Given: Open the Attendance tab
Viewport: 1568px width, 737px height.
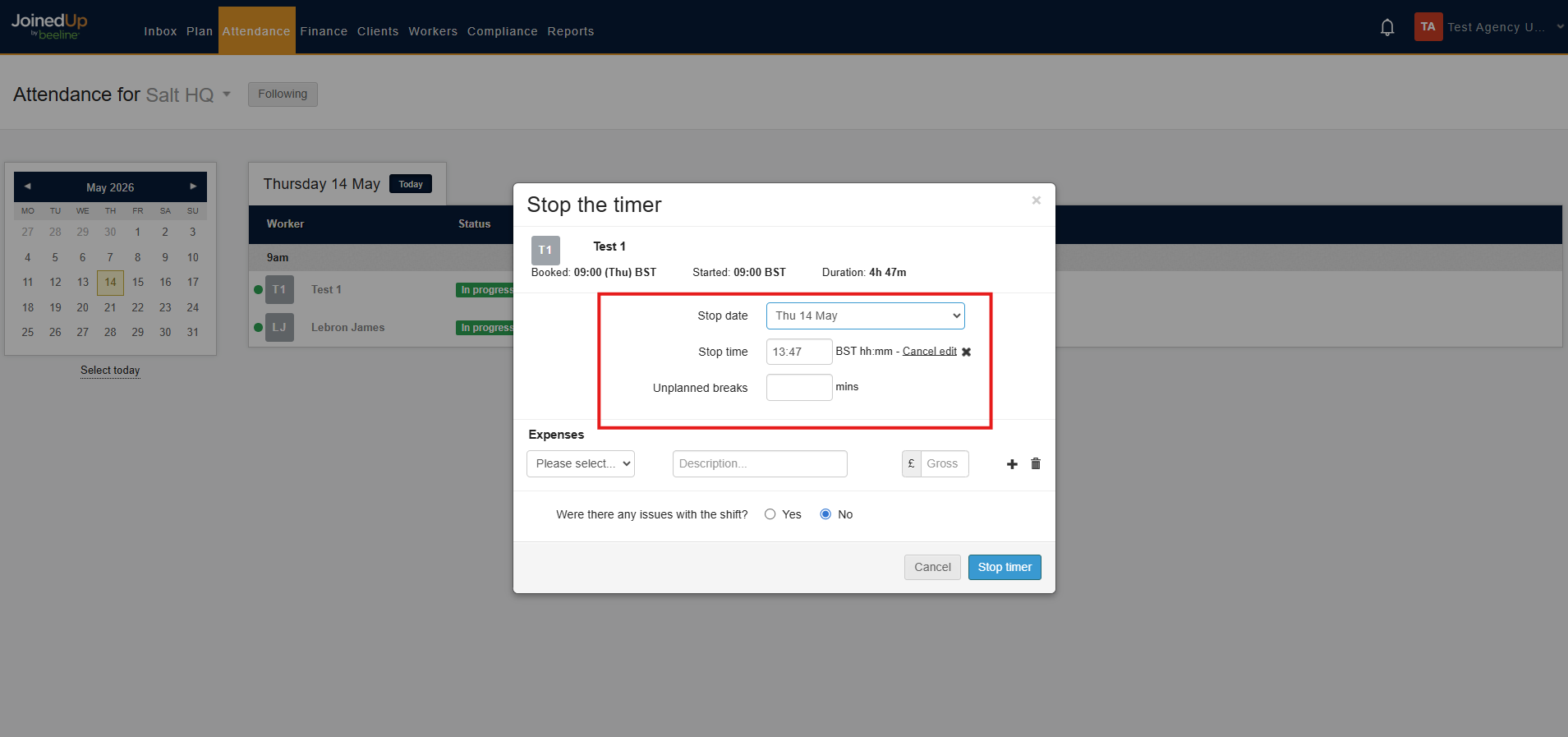Looking at the screenshot, I should (256, 31).
